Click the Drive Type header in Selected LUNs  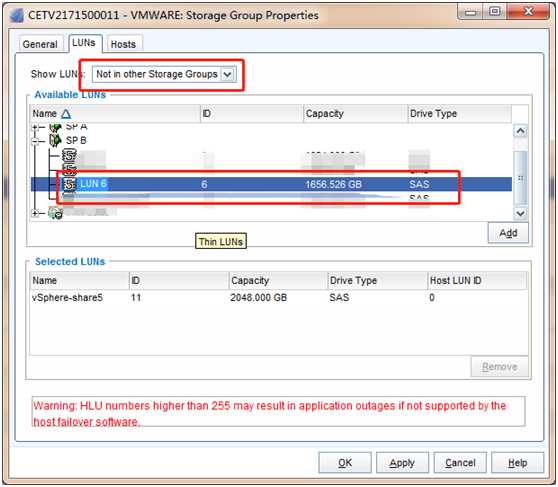coord(378,281)
